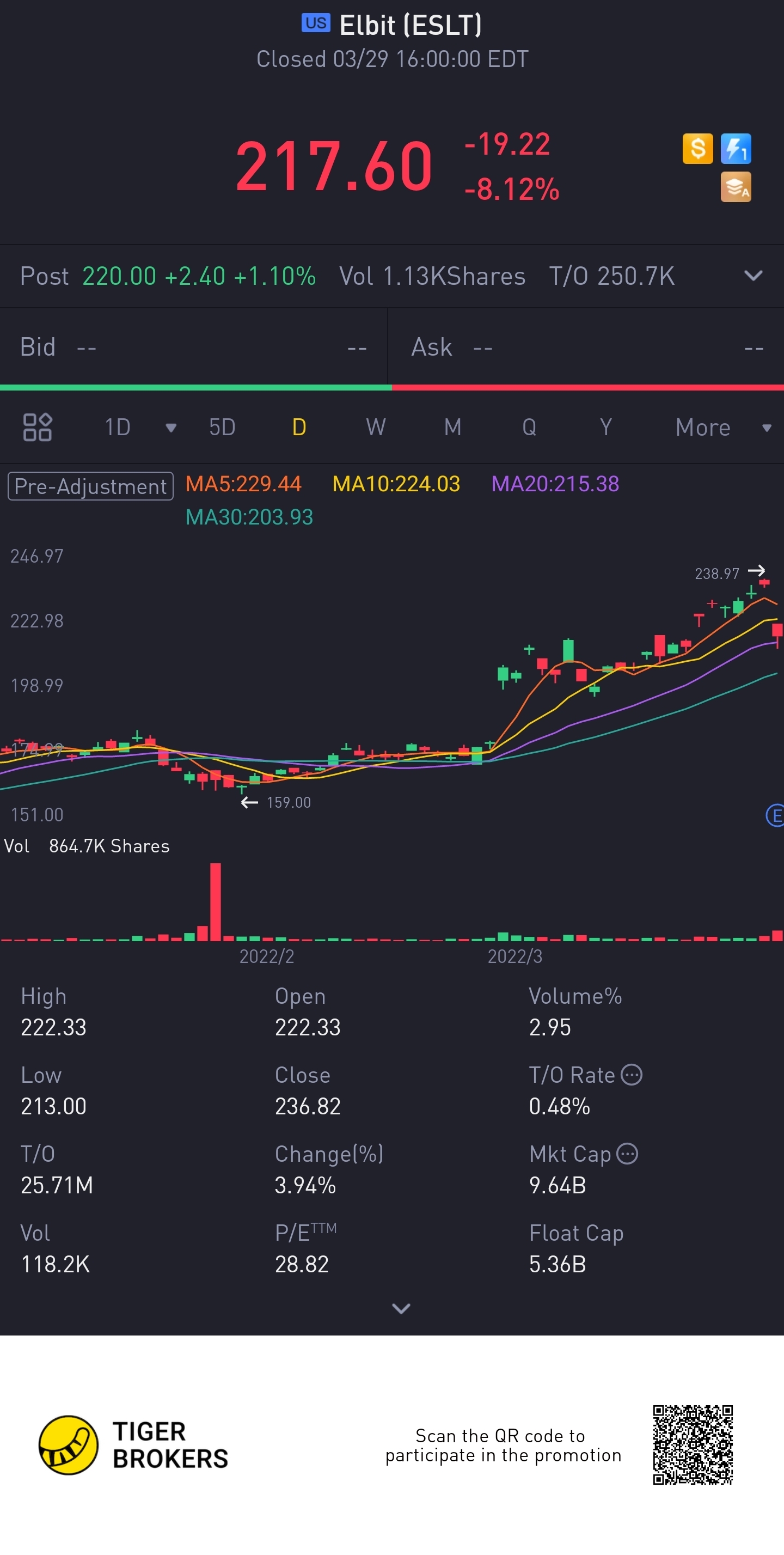The image size is (784, 1555).
Task: Tap the blue lightning bolt icon
Action: [736, 149]
